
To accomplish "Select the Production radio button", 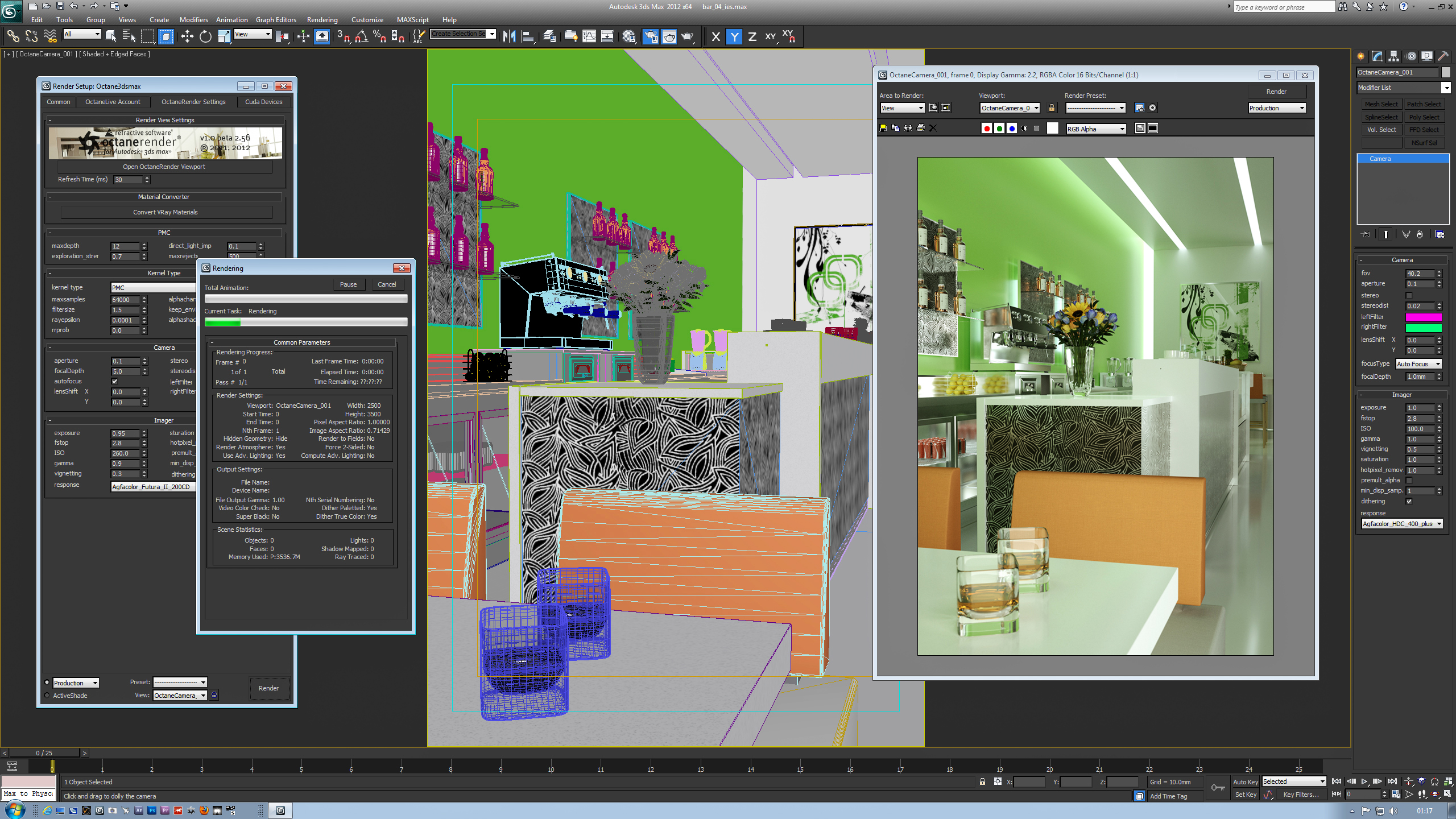I will pyautogui.click(x=47, y=682).
